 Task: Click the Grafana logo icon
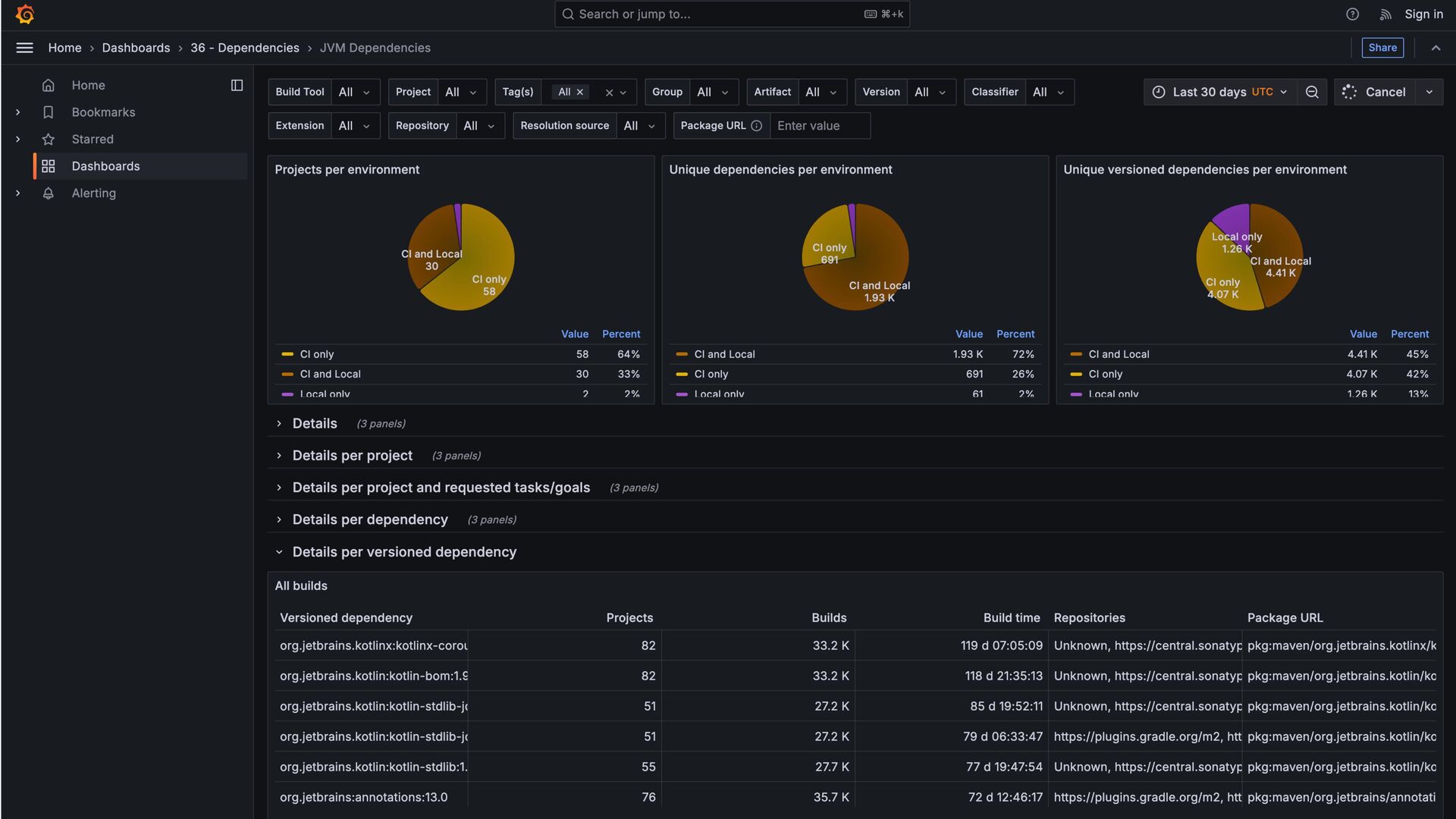[x=24, y=14]
